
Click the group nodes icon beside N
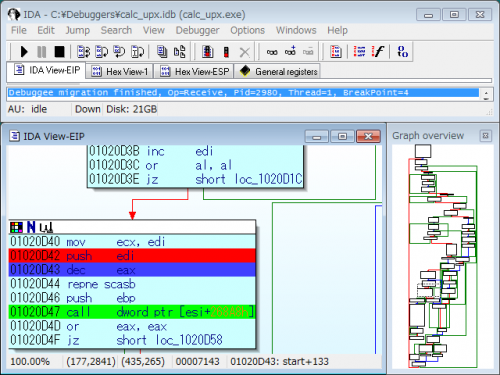click(x=46, y=228)
